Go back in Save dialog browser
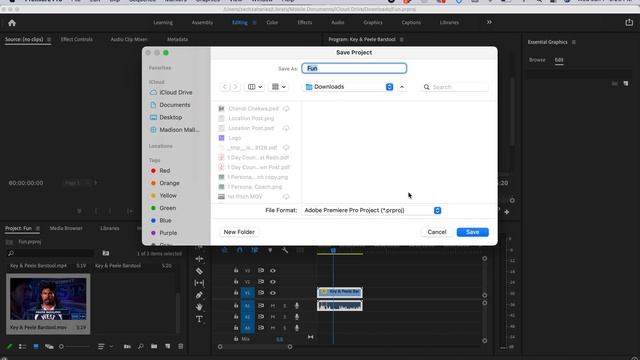 pyautogui.click(x=224, y=87)
